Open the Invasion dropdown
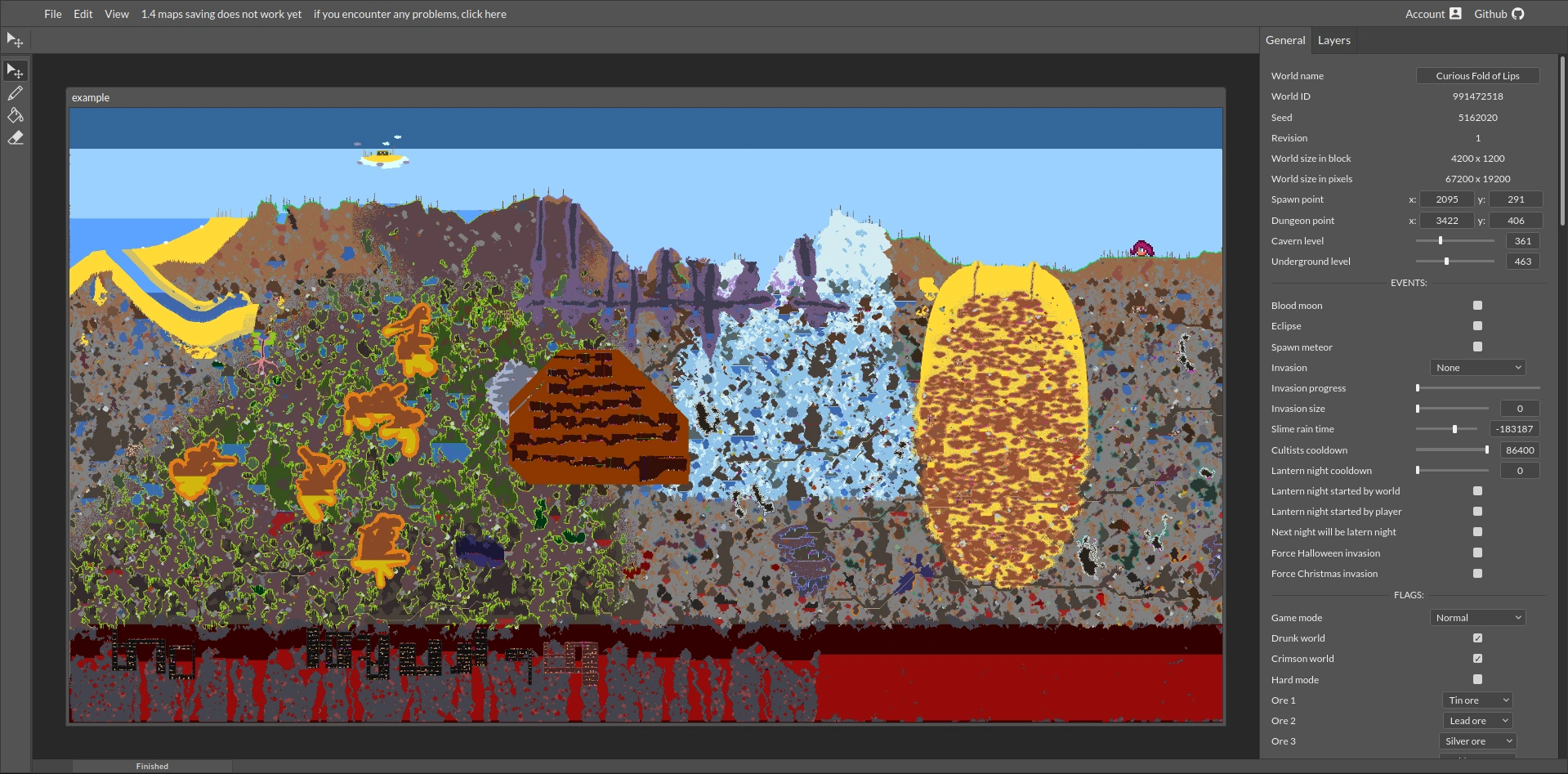The height and width of the screenshot is (774, 1568). [1477, 367]
